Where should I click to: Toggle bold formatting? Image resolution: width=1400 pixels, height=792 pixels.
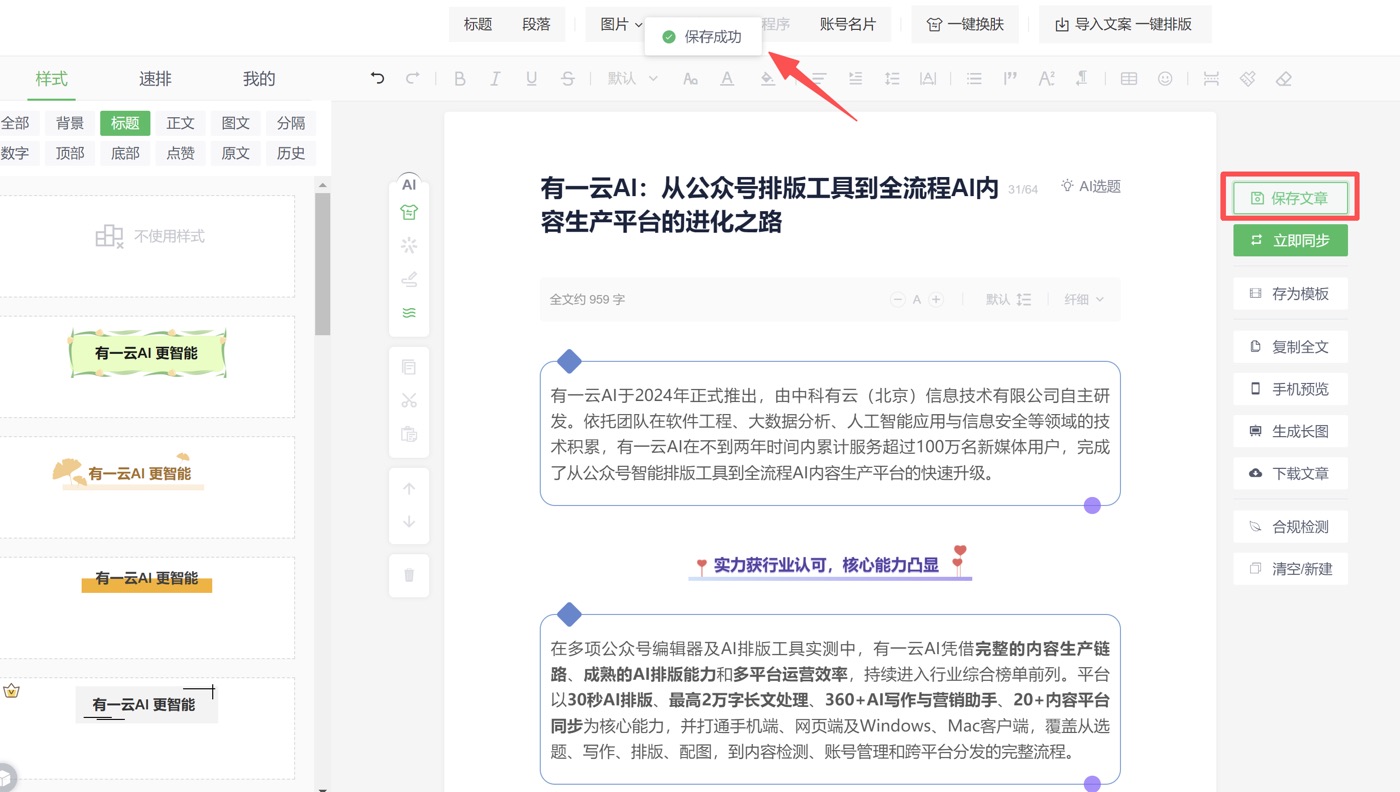coord(460,78)
